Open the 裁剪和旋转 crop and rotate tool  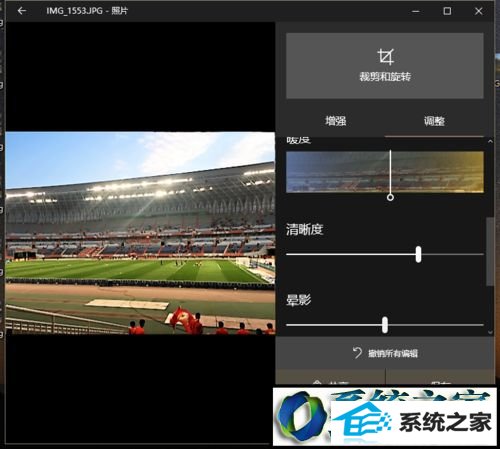coord(385,66)
